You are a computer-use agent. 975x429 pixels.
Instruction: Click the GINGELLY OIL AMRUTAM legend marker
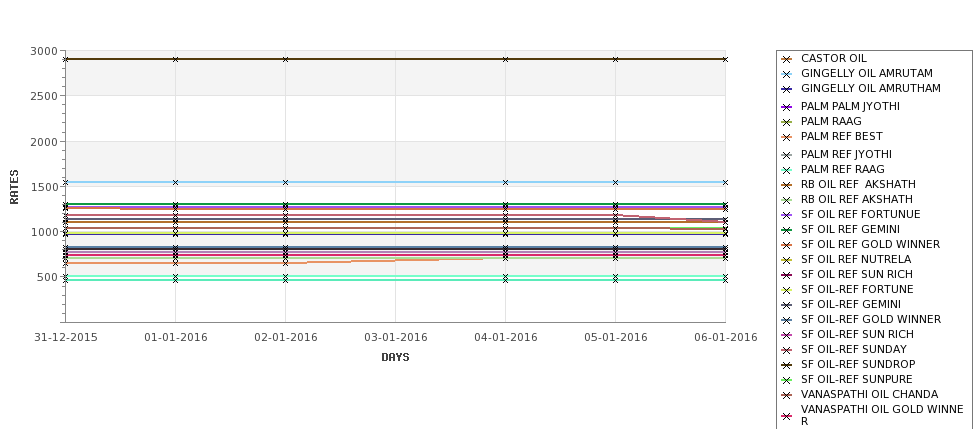786,74
